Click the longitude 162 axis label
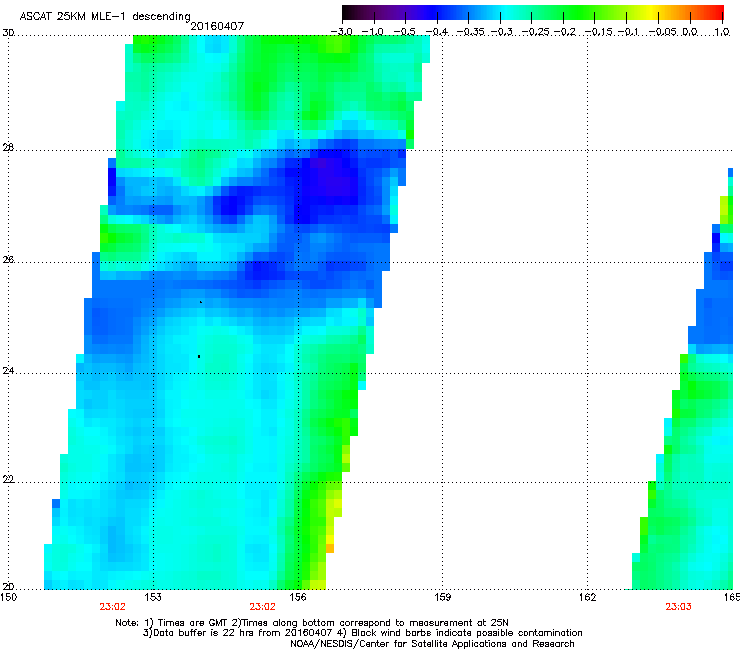Viewport: 740px width, 650px height. [x=587, y=597]
